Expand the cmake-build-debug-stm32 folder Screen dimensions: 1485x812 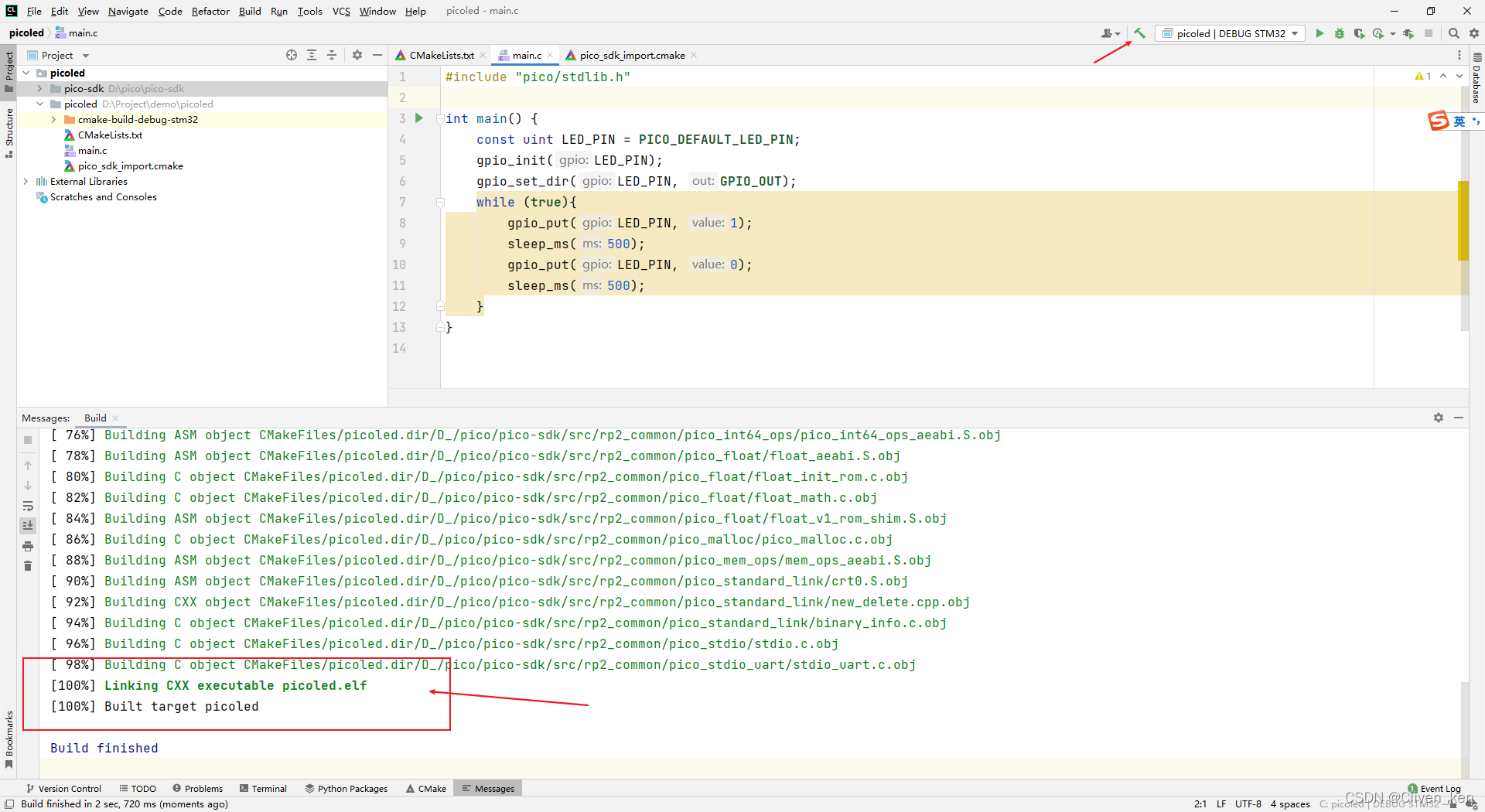[x=53, y=119]
